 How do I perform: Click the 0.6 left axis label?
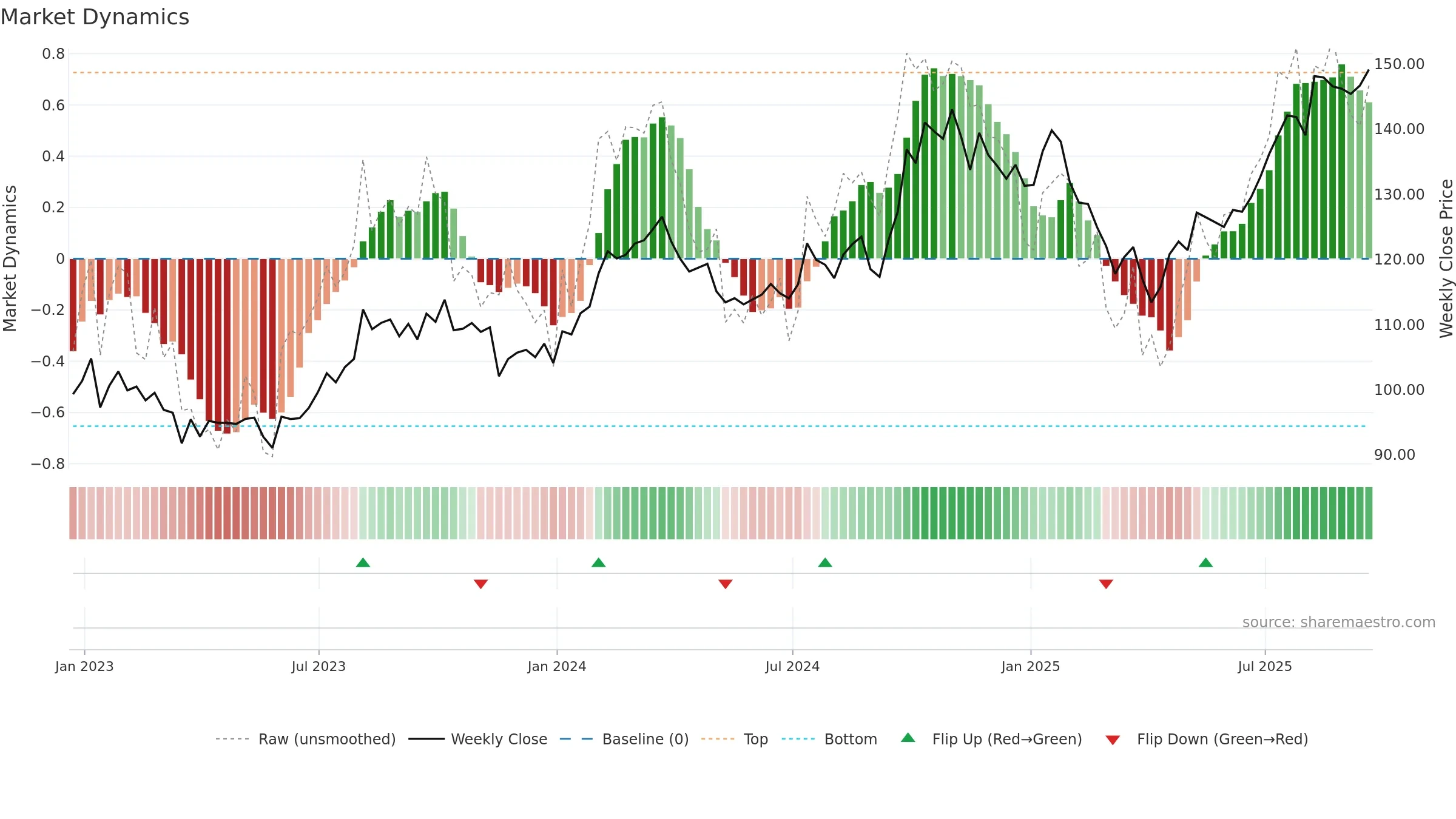[x=53, y=106]
